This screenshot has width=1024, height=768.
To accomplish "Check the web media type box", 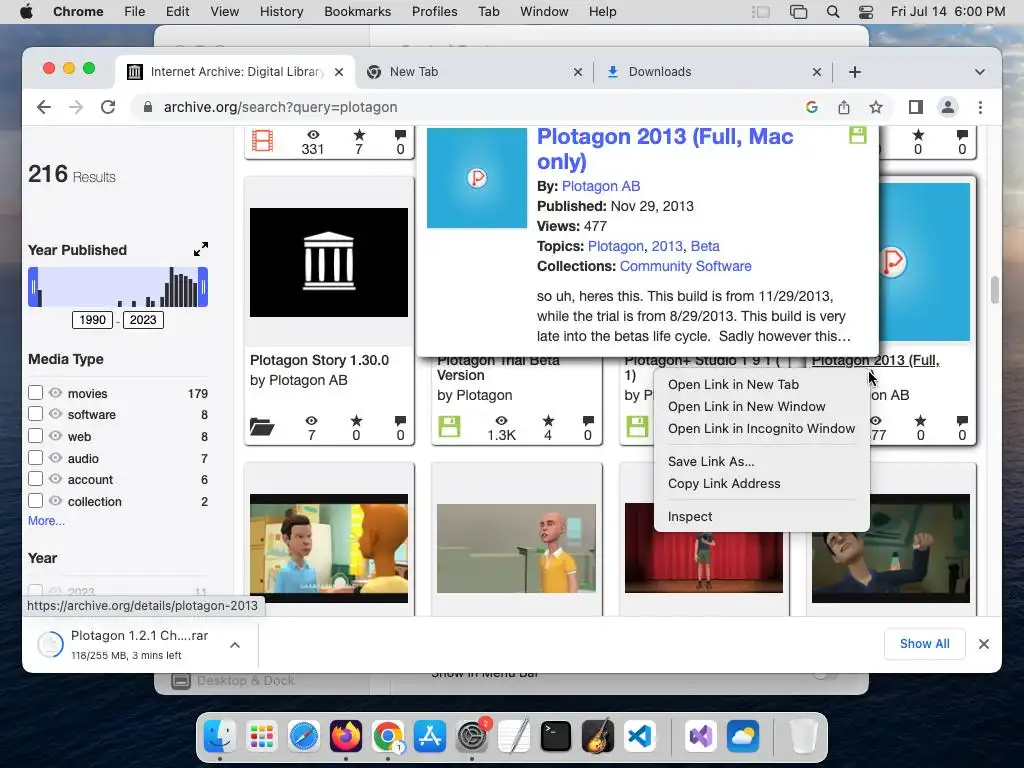I will coord(35,436).
